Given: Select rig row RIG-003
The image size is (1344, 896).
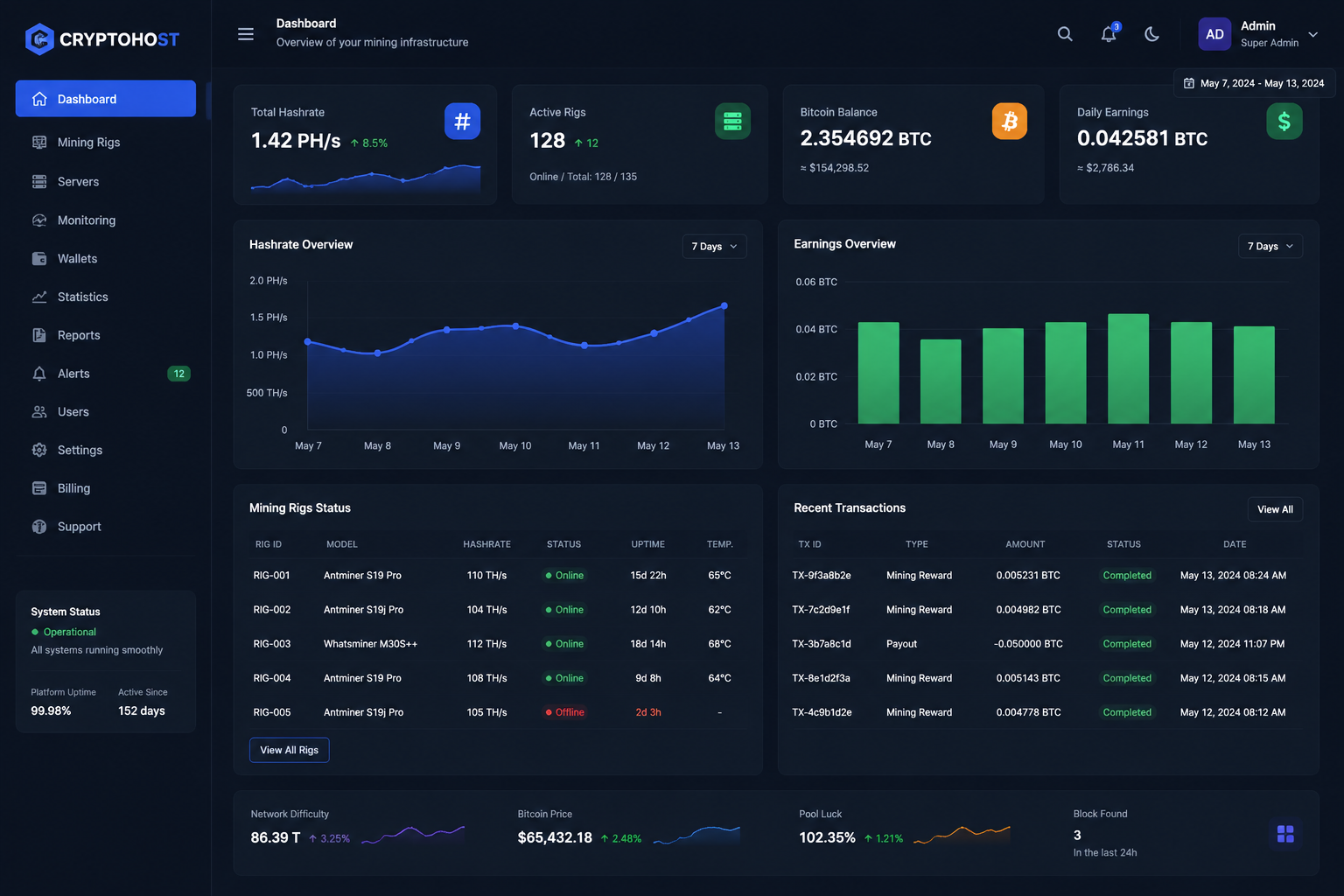Looking at the screenshot, I should 498,644.
